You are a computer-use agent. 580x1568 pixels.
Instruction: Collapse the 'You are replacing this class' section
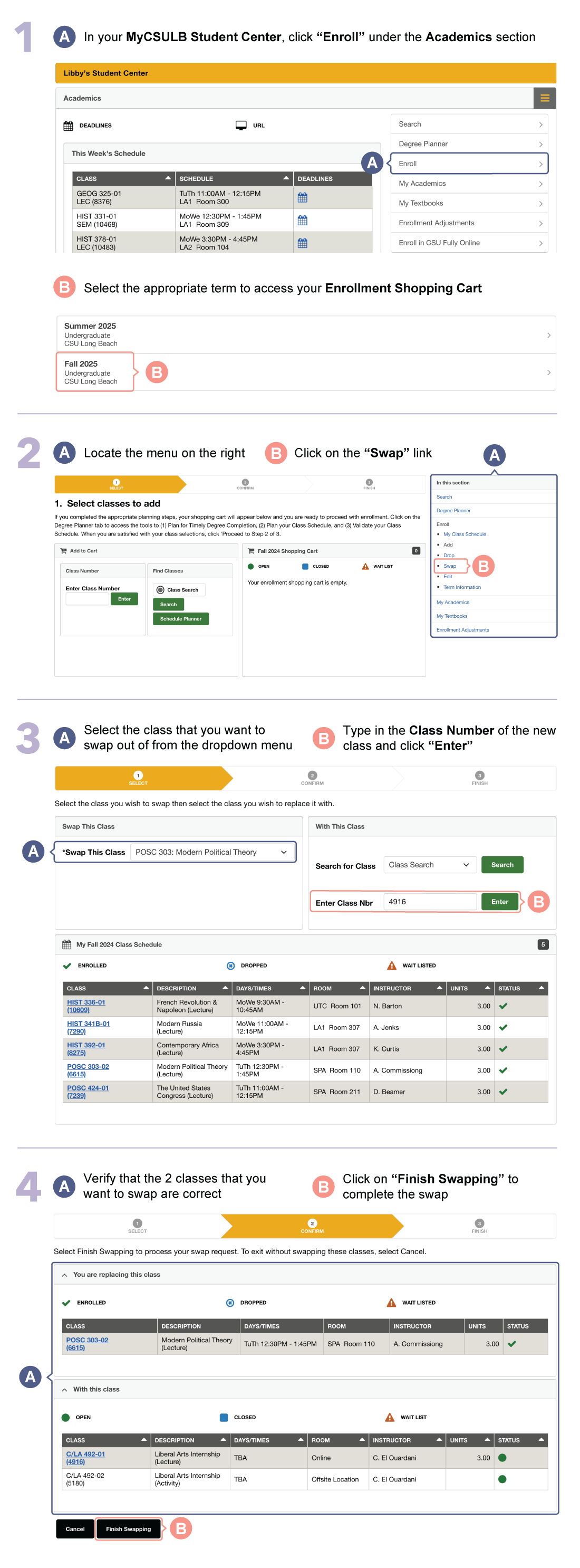point(64,1275)
